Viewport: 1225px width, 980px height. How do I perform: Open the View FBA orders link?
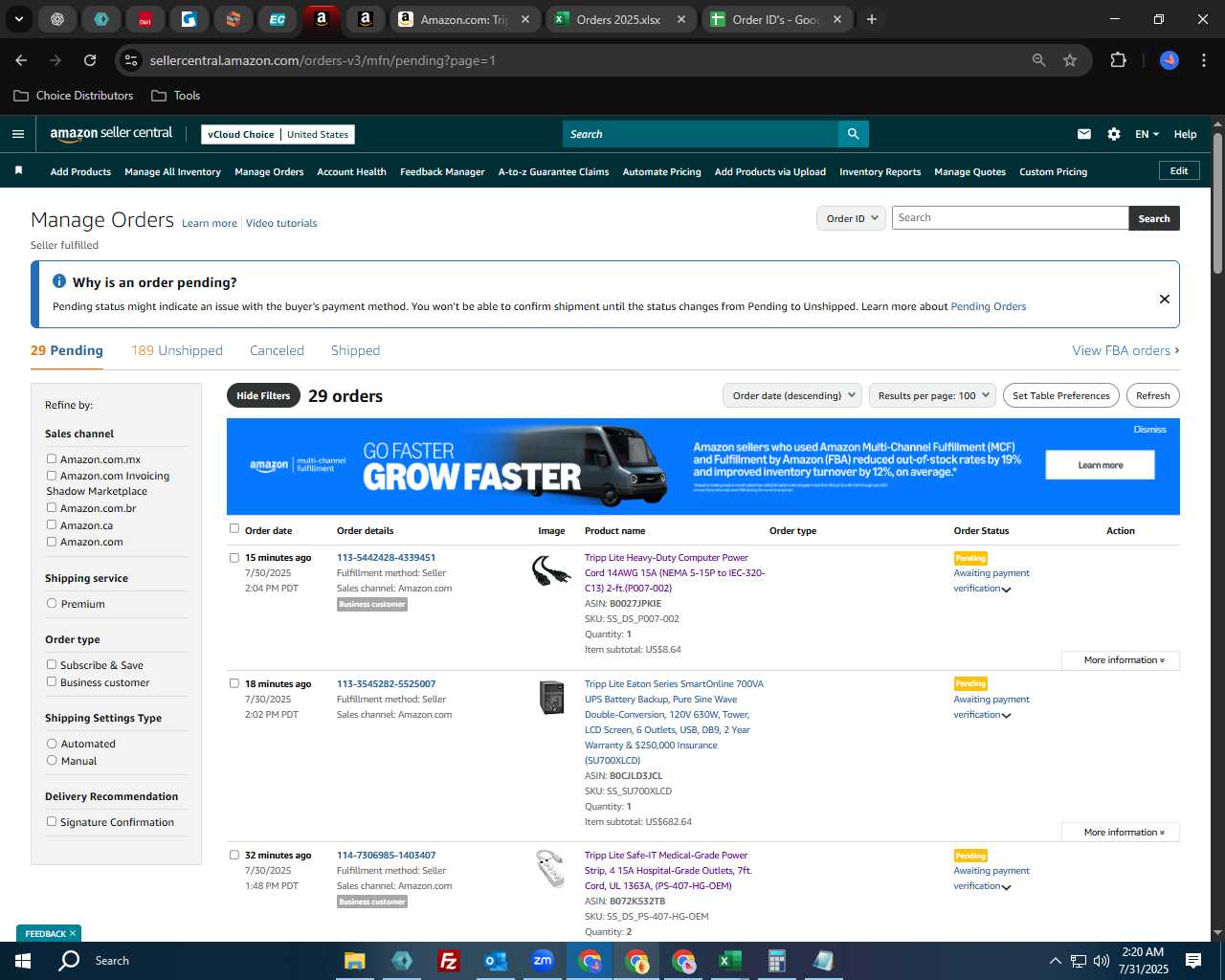coord(1125,350)
